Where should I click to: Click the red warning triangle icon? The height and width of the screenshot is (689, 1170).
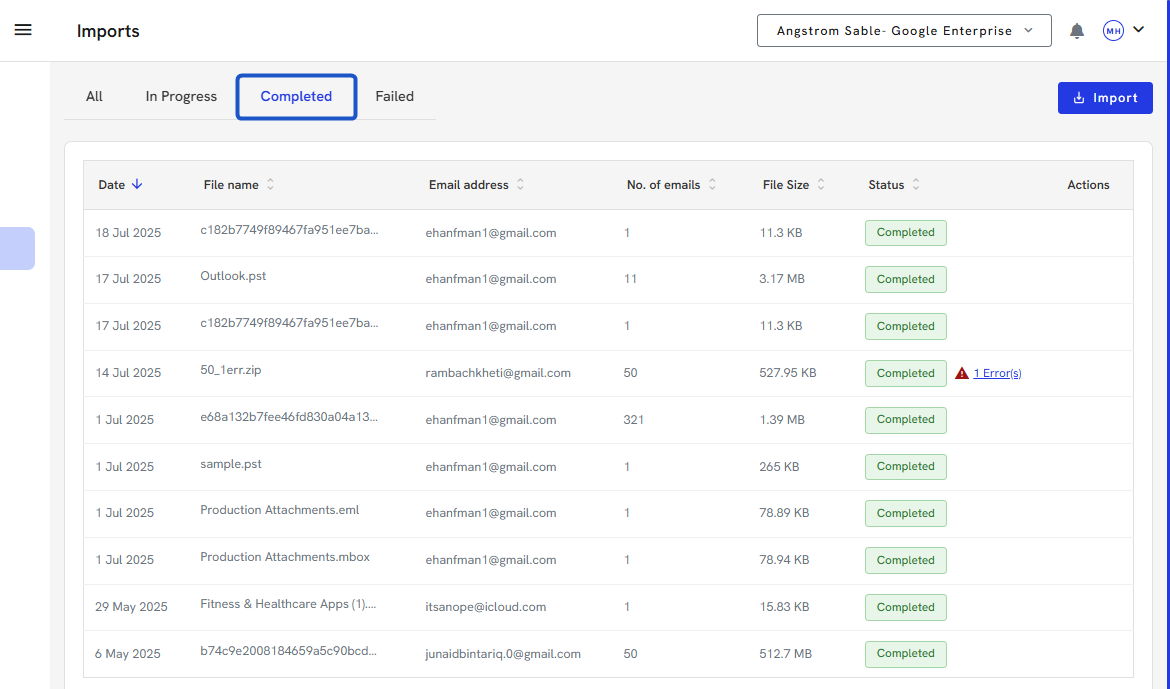pyautogui.click(x=961, y=373)
